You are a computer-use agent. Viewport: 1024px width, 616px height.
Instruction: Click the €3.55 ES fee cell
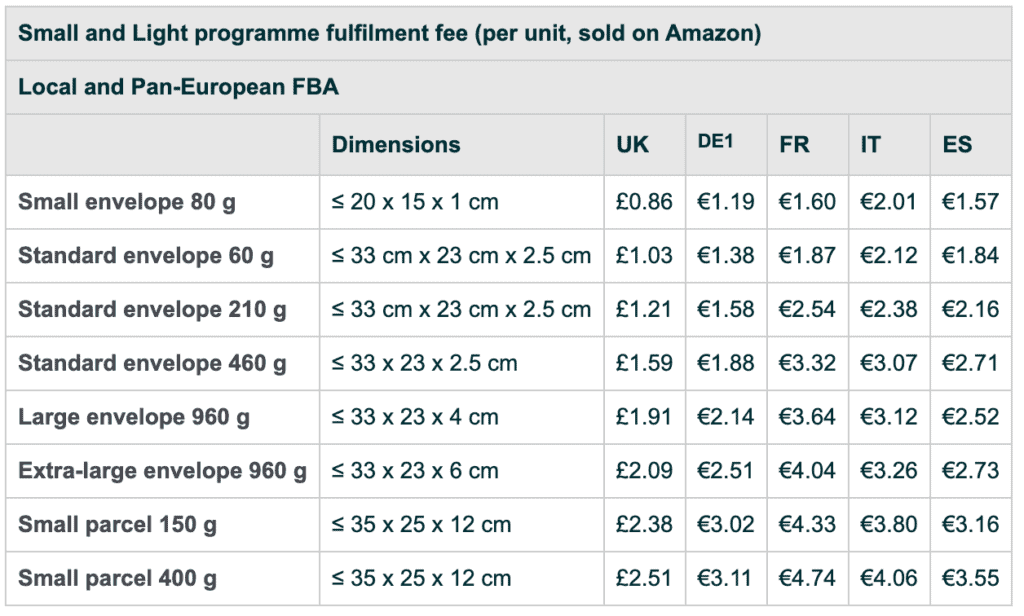pos(970,578)
